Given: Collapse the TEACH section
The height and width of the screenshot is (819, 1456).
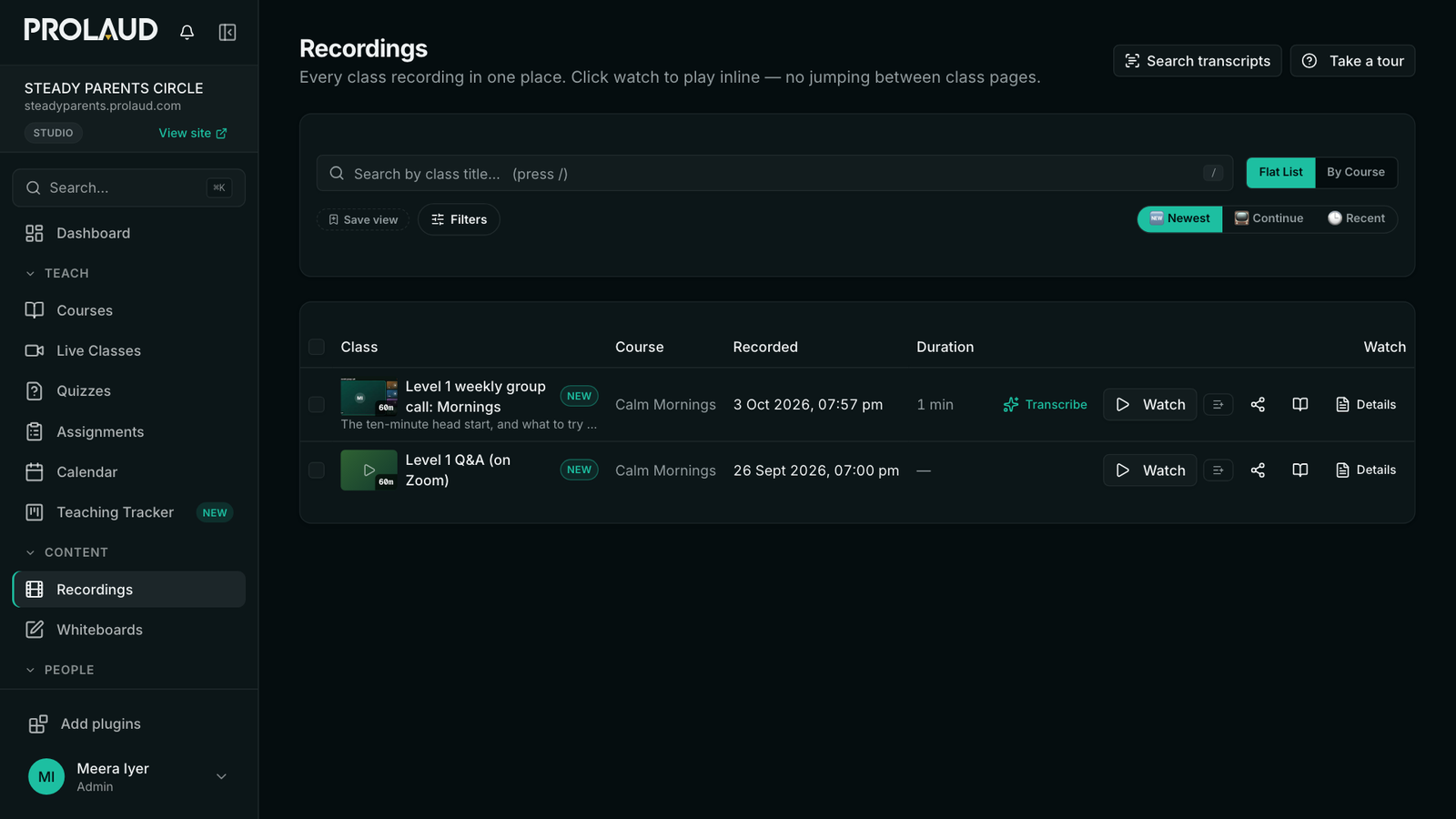Looking at the screenshot, I should pos(56,273).
